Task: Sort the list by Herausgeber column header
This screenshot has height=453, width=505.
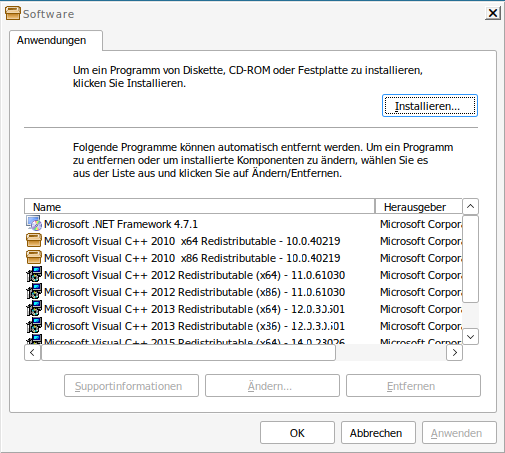Action: tap(419, 207)
